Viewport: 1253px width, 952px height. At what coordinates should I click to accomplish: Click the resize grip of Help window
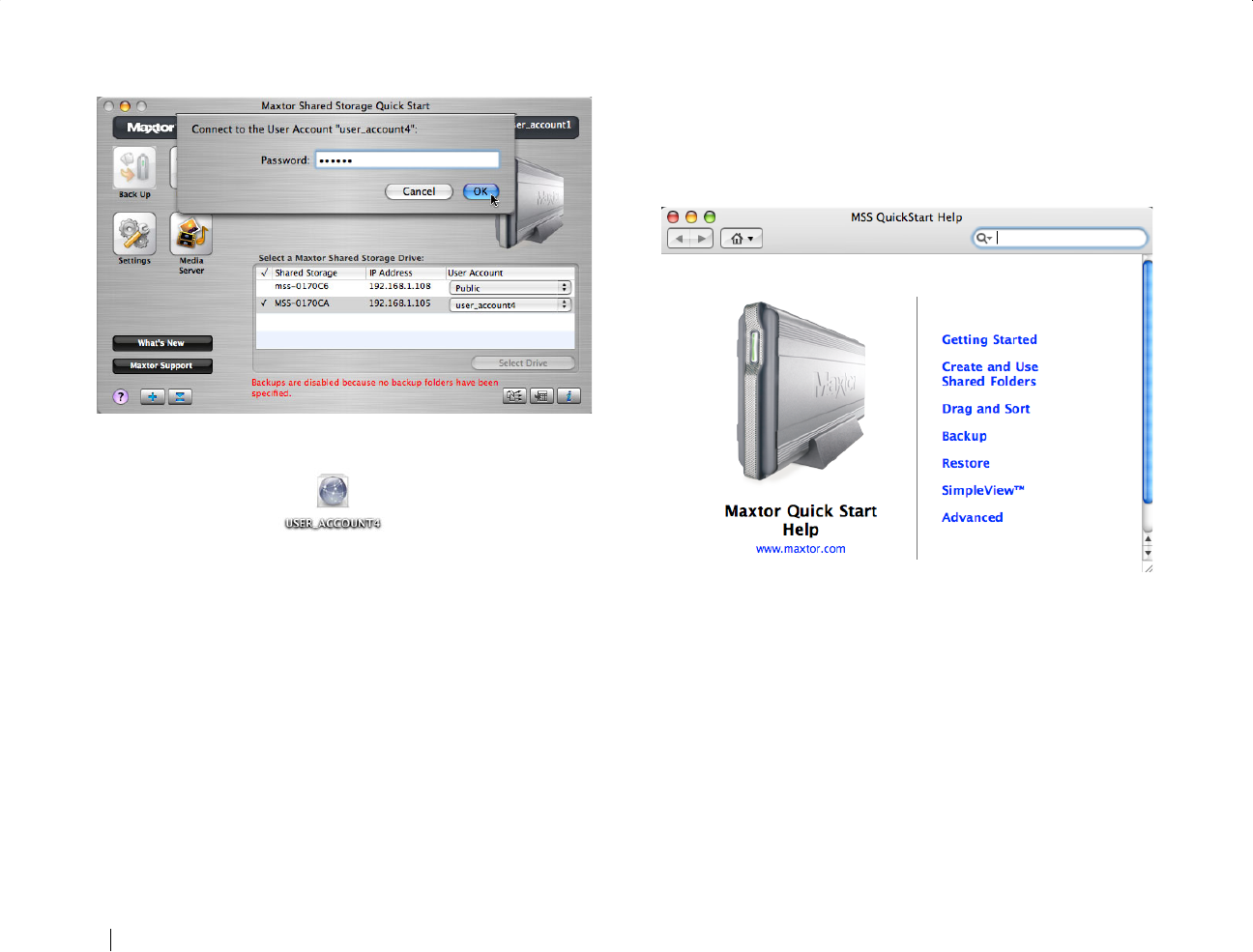point(1148,568)
